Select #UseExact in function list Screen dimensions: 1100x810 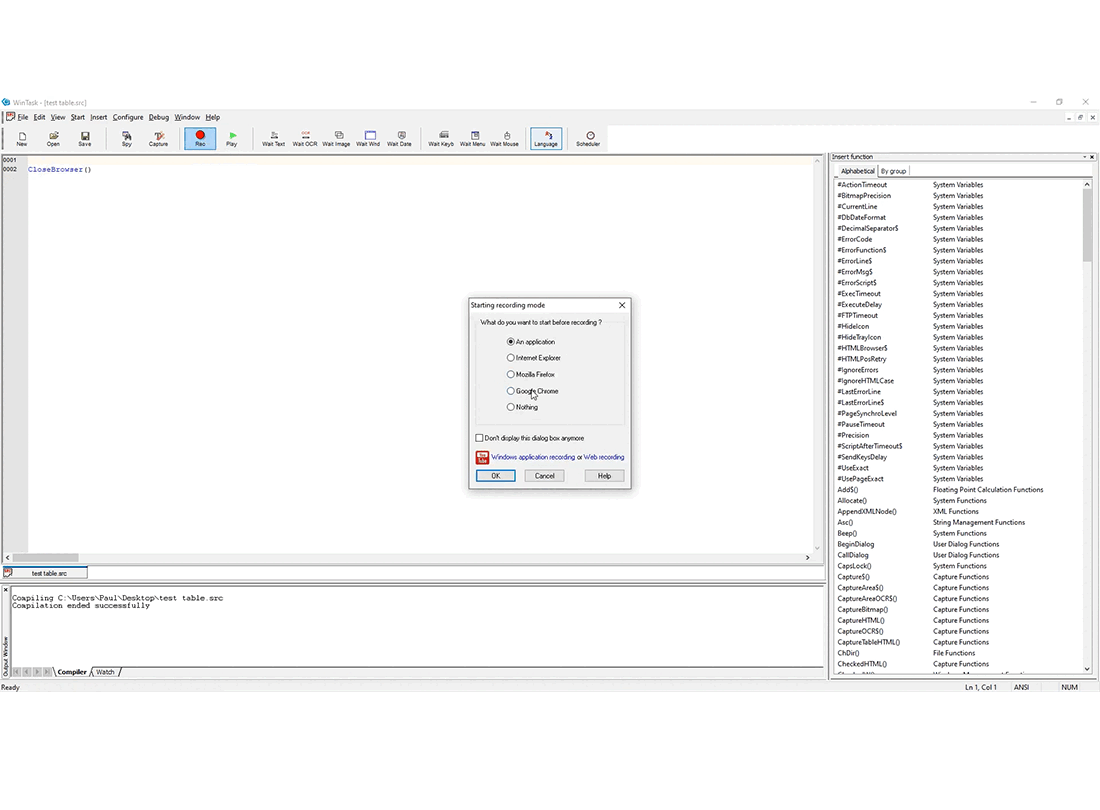coord(852,468)
